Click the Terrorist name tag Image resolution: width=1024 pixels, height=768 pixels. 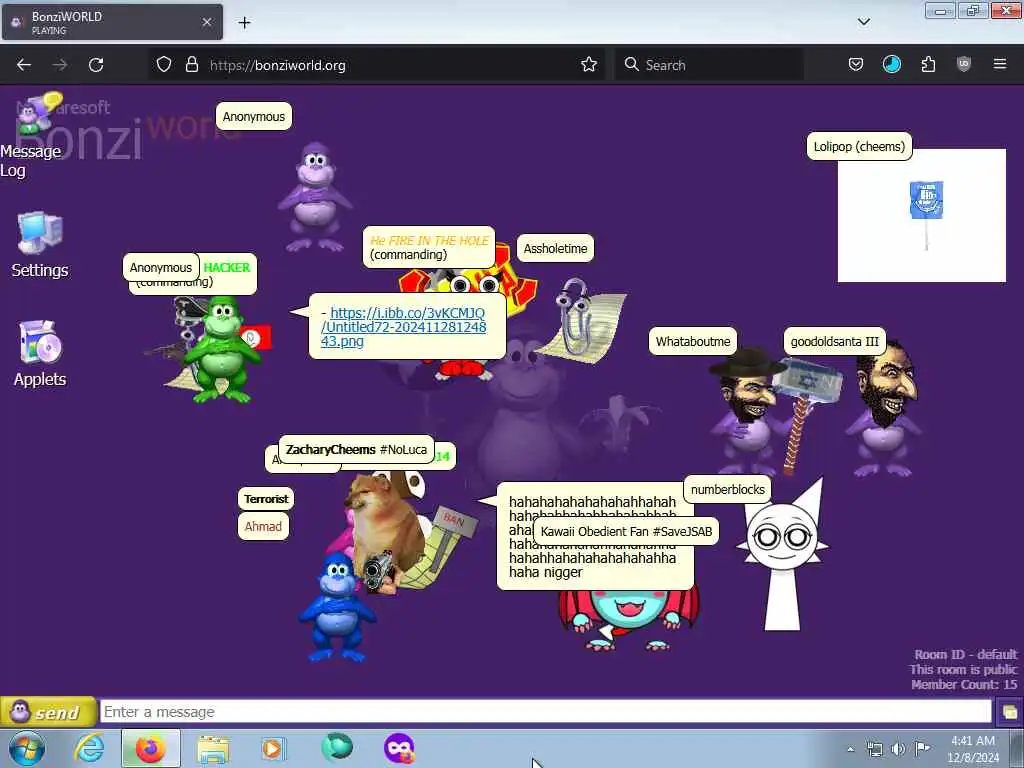coord(266,499)
